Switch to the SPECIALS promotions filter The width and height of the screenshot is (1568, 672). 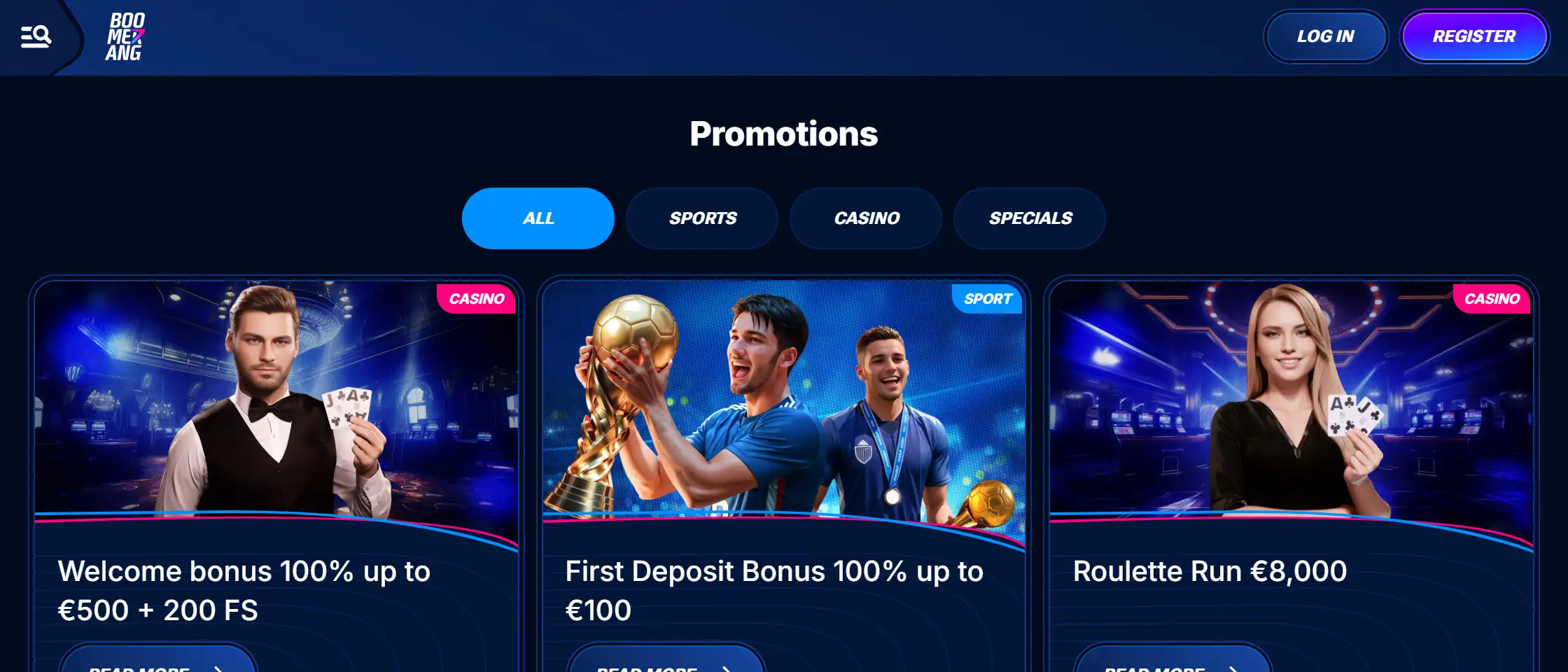(x=1030, y=218)
